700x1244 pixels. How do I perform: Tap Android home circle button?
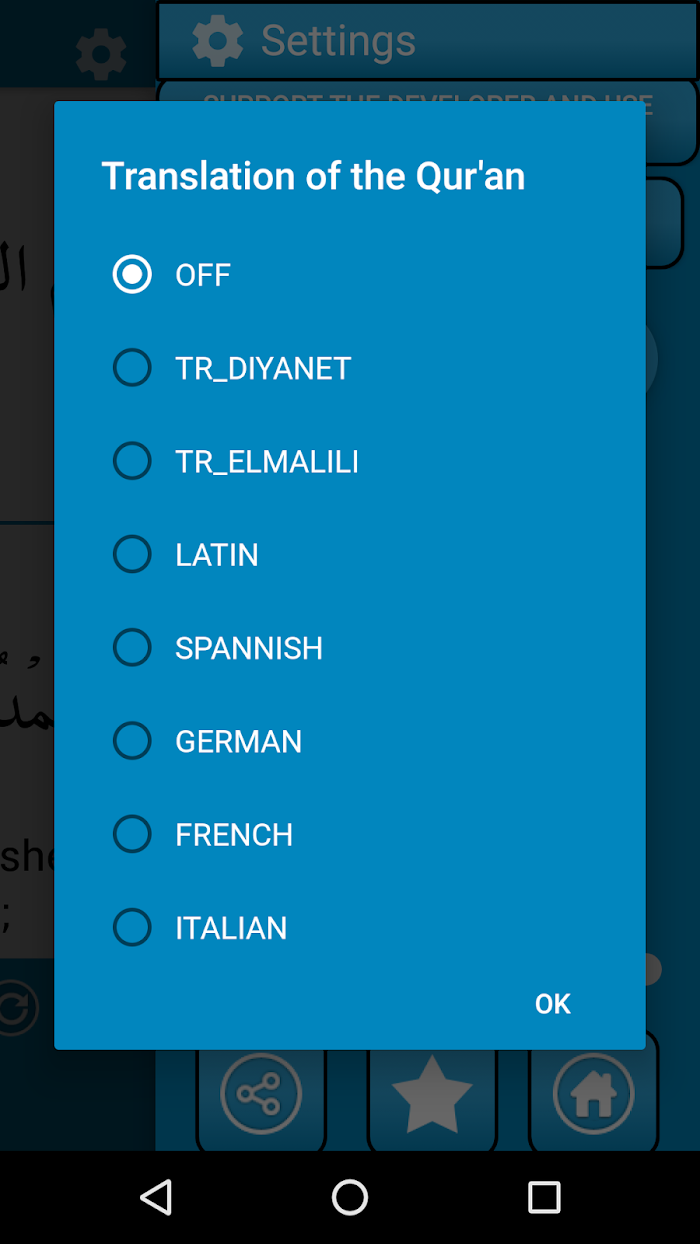click(350, 1197)
